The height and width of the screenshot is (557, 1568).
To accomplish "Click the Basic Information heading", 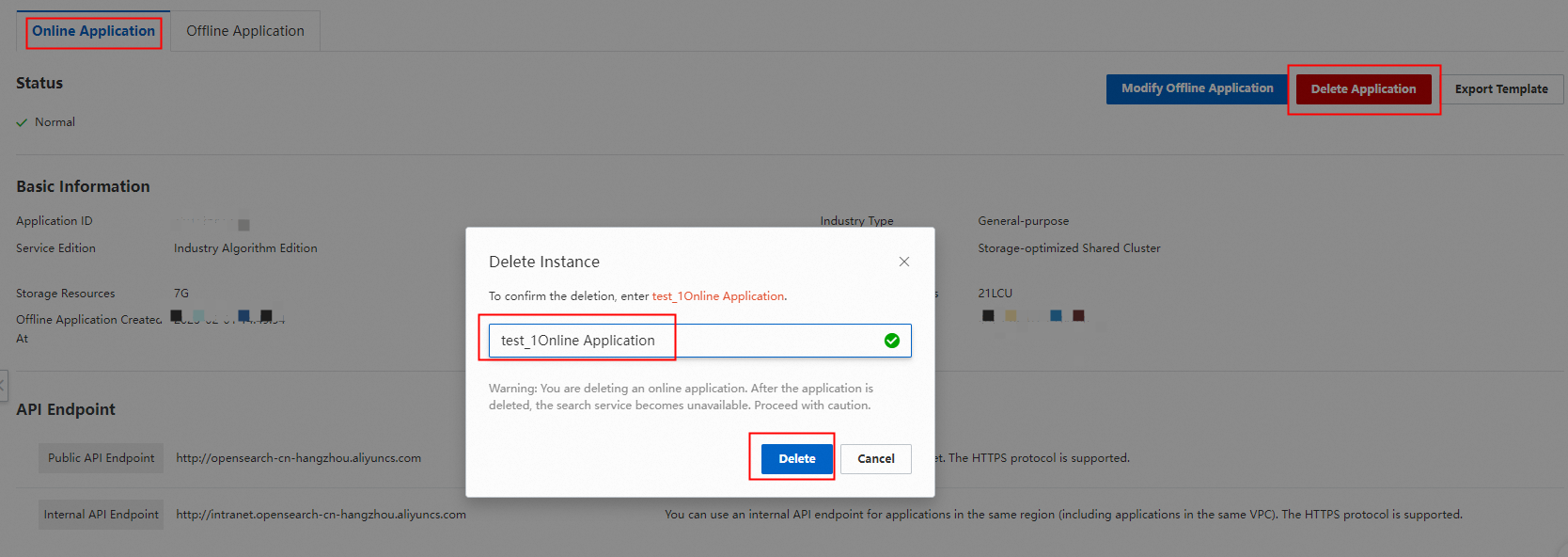I will 83,186.
